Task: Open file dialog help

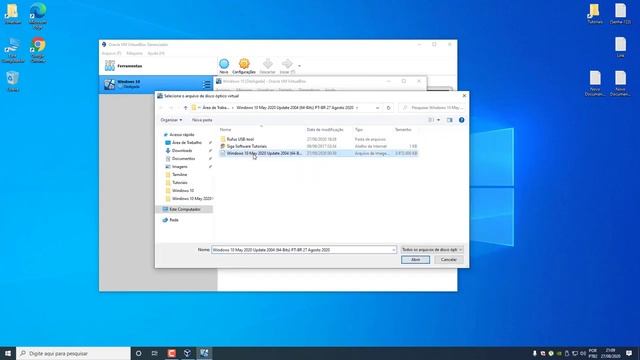Action: tap(462, 120)
